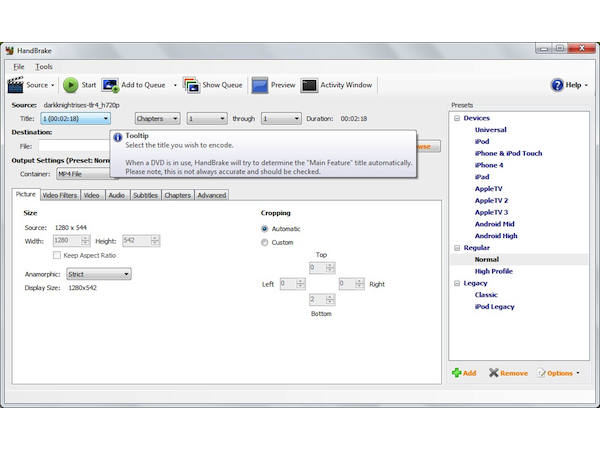600x450 pixels.
Task: Click the Add preset button label
Action: click(x=470, y=373)
